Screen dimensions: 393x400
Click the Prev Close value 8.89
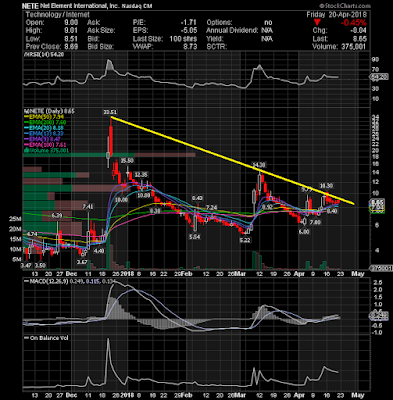[71, 46]
